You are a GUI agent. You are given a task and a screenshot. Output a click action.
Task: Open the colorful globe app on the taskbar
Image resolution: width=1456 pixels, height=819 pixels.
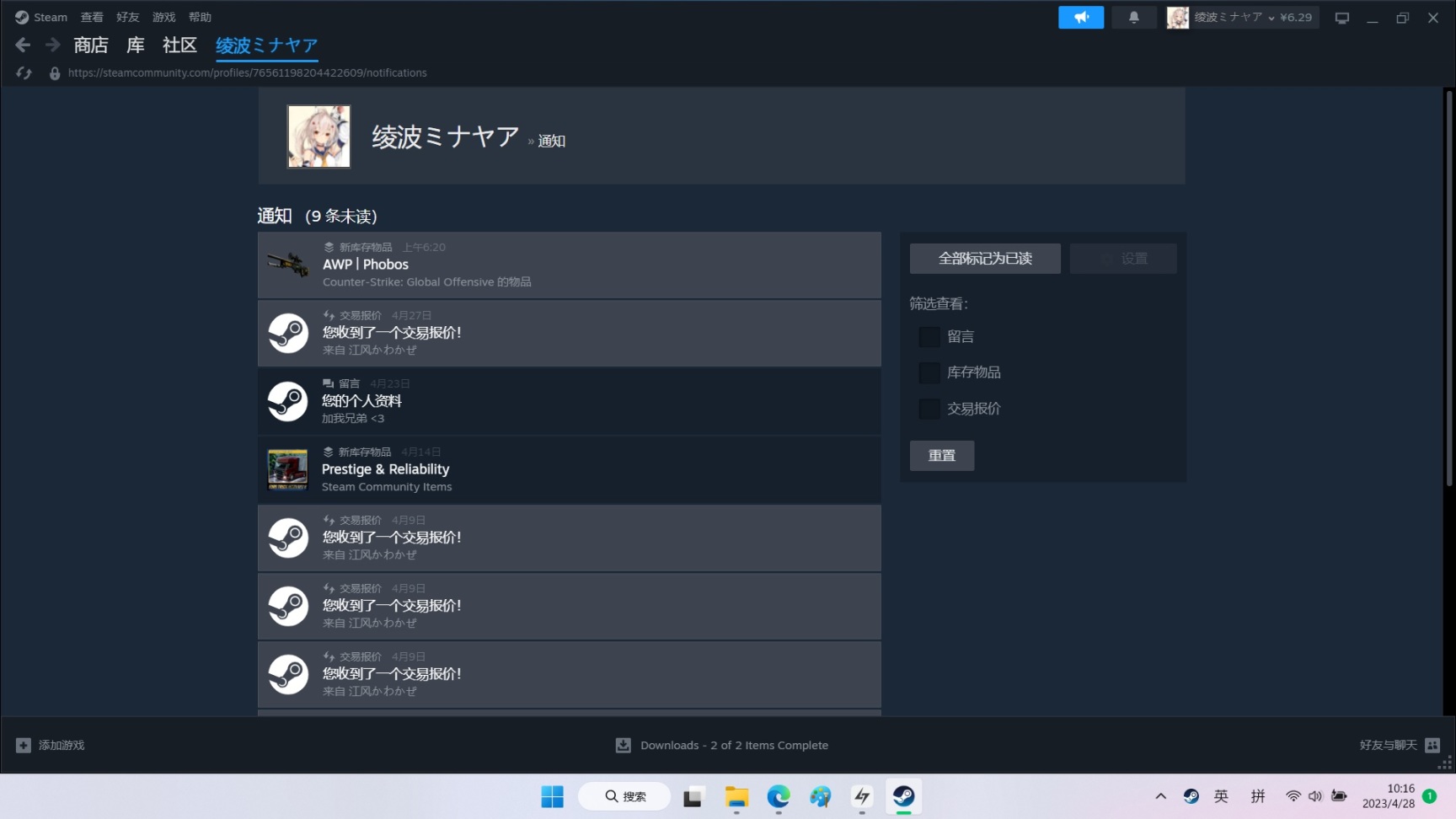point(820,796)
